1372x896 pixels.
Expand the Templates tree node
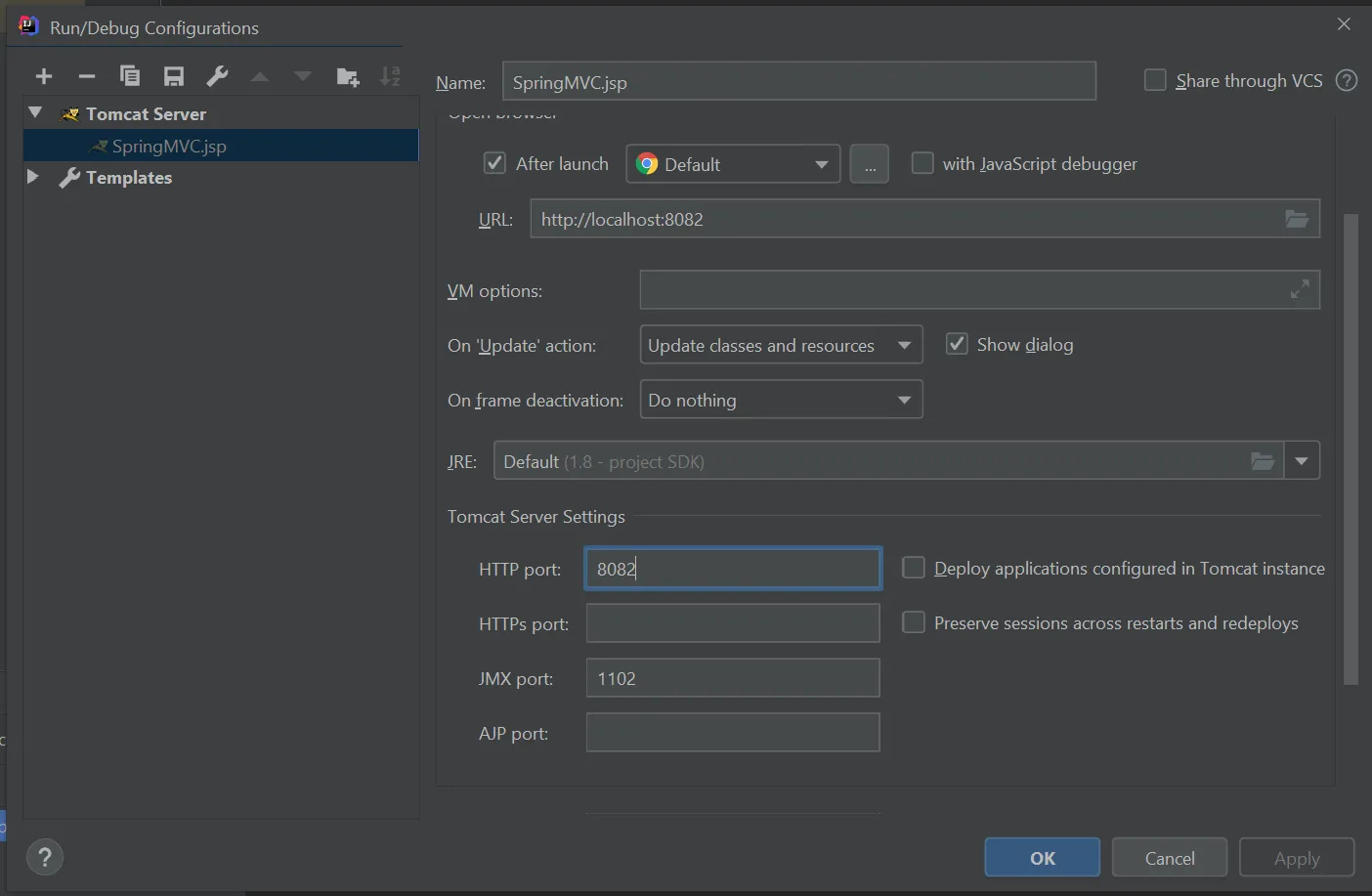pos(33,177)
